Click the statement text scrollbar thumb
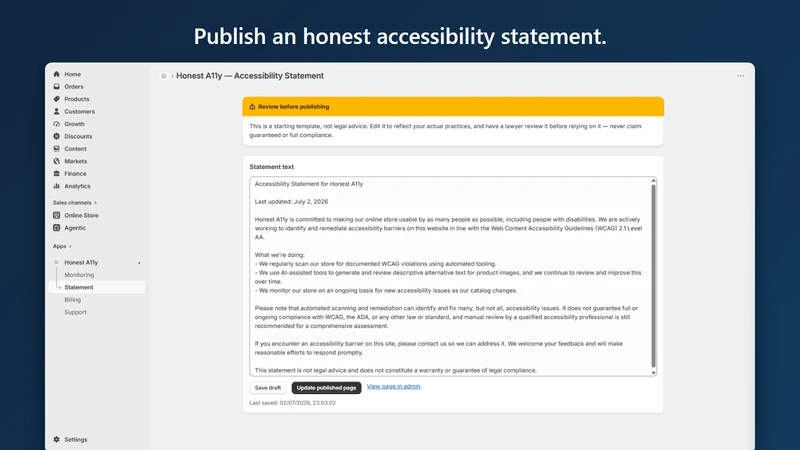Viewport: 800px width, 450px height. click(x=653, y=276)
